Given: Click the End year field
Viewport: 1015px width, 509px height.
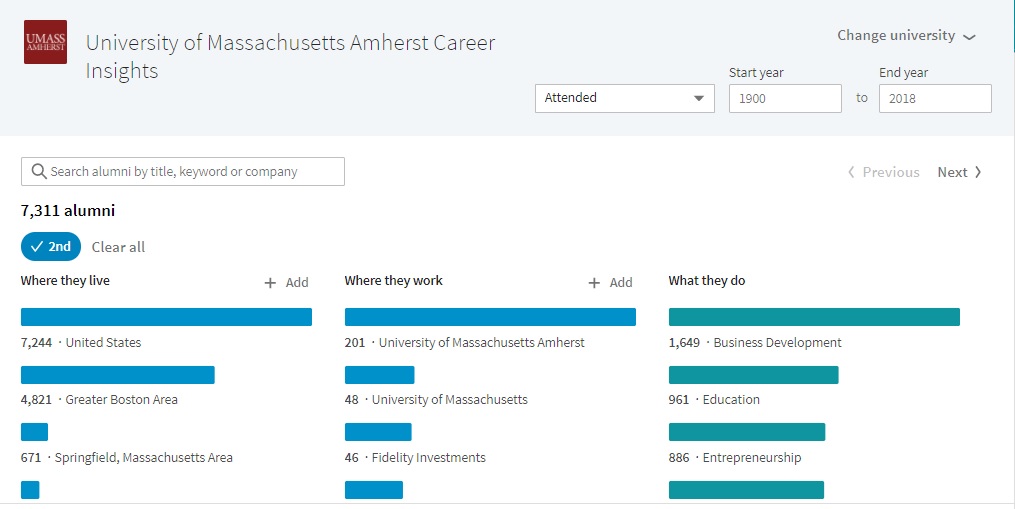Looking at the screenshot, I should point(935,98).
